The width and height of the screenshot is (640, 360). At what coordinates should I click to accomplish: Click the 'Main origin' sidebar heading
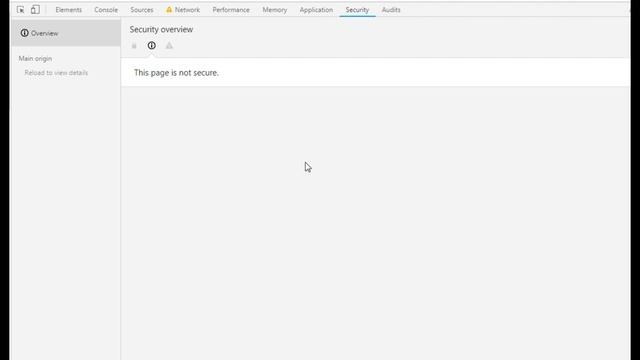coord(35,58)
